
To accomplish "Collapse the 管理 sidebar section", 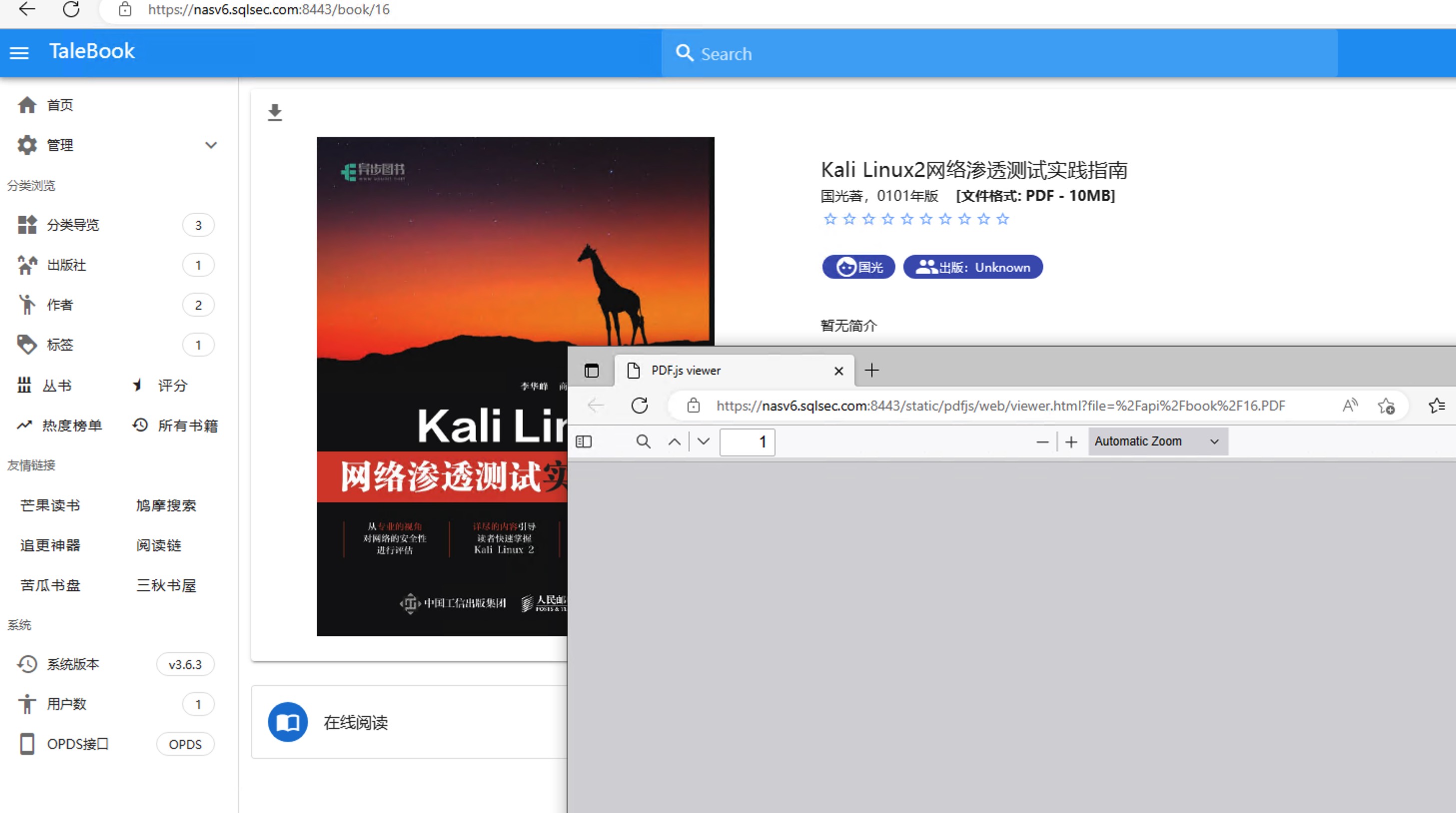I will click(211, 145).
